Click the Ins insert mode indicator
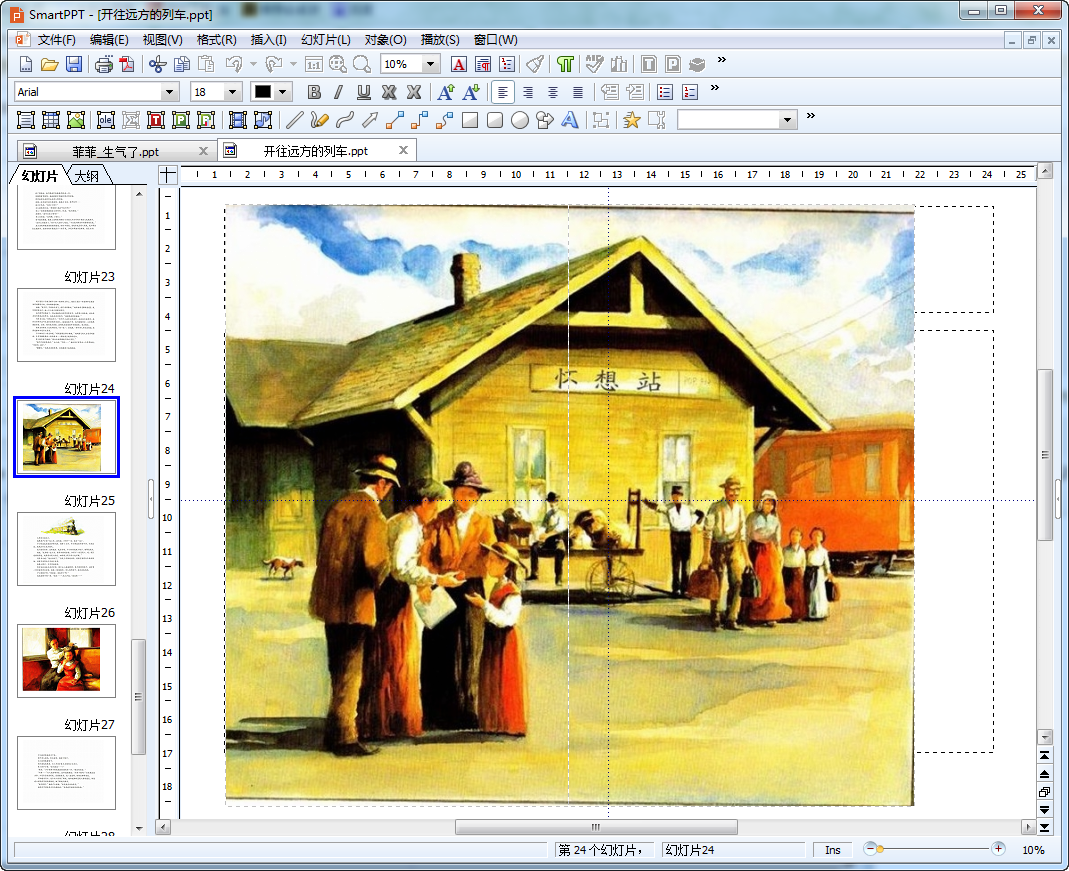The image size is (1069, 871). (x=832, y=850)
